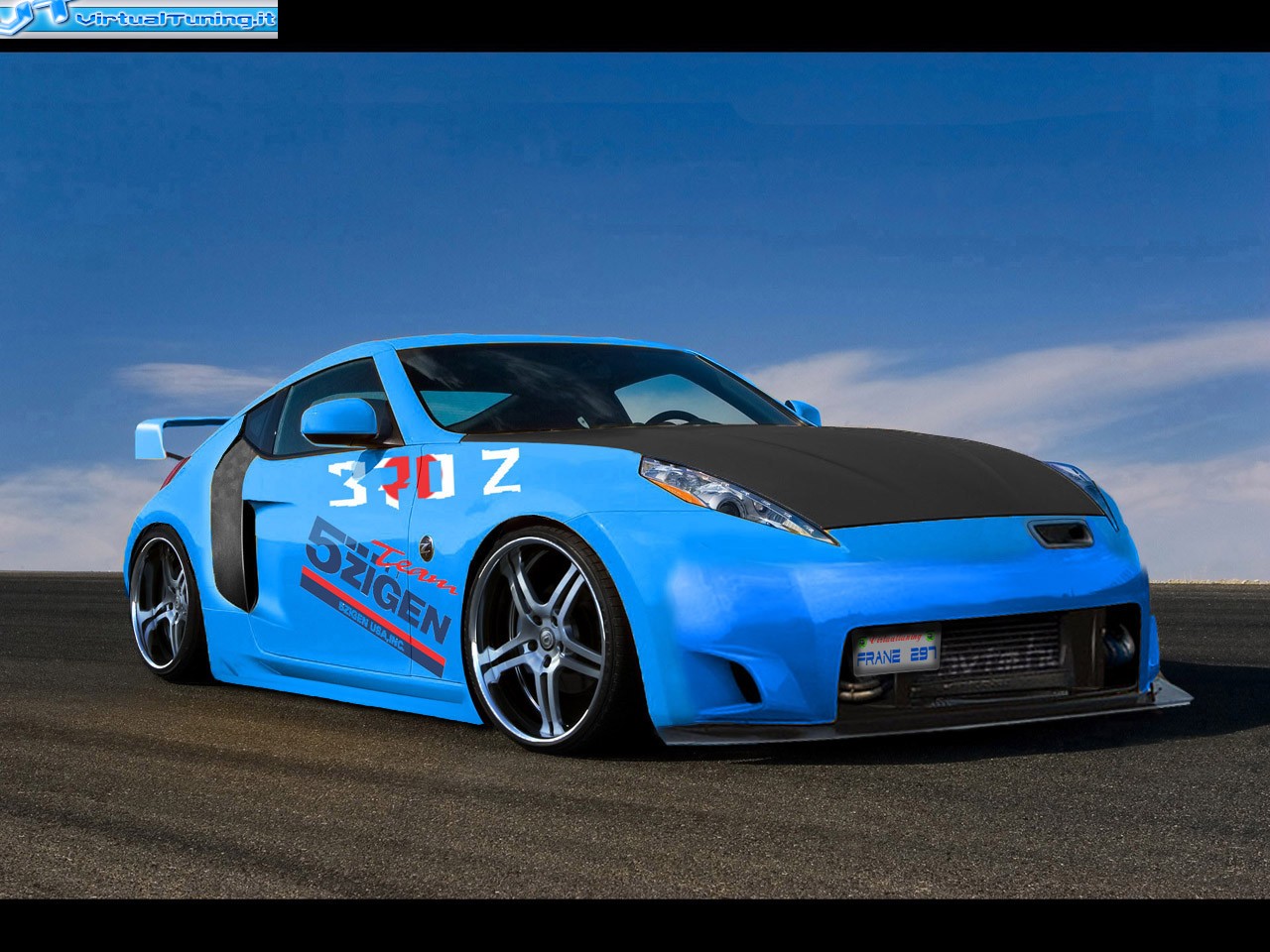Click the red "Team" script above 5ZIGEN
The height and width of the screenshot is (952, 1270).
(415, 568)
